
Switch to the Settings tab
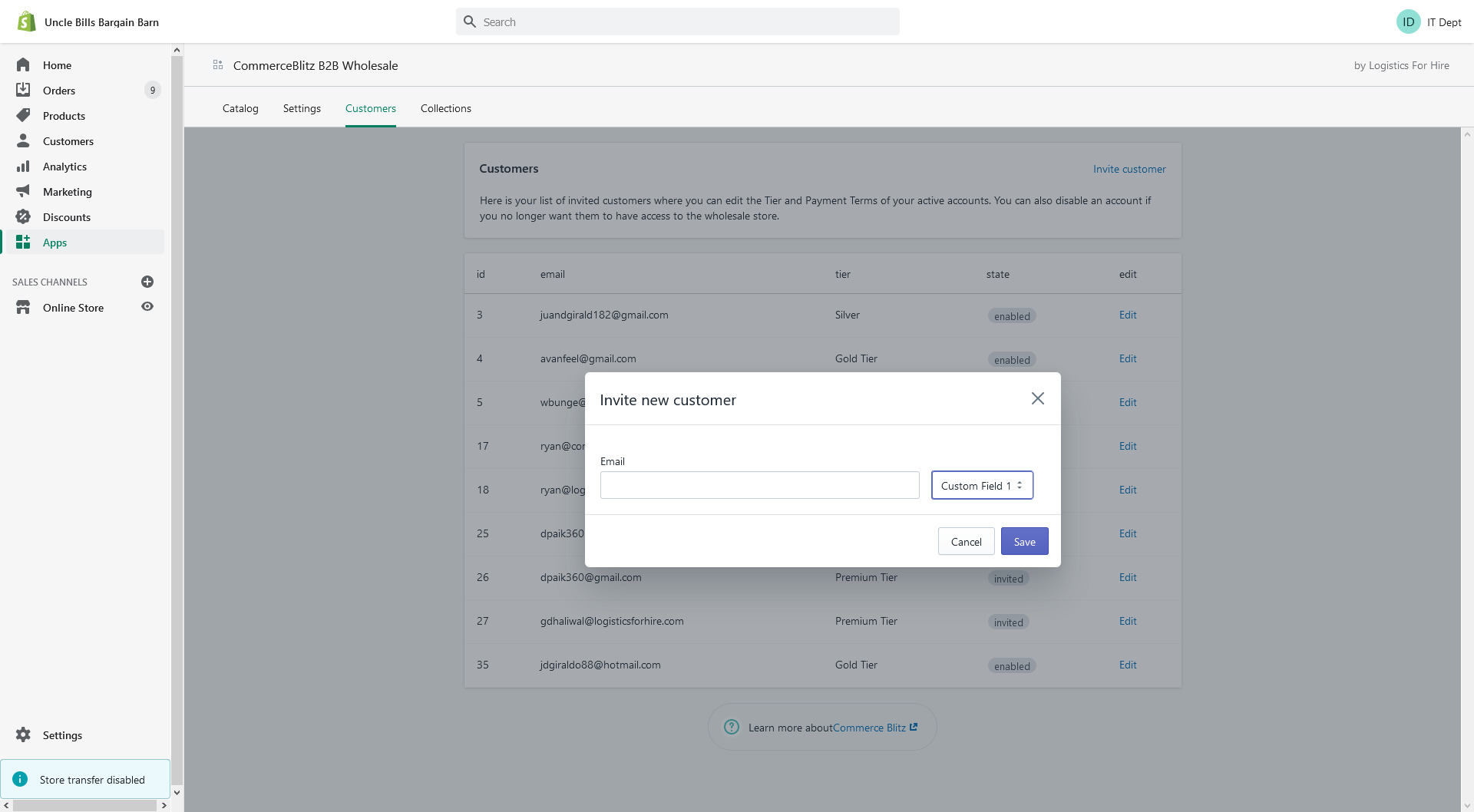point(302,108)
